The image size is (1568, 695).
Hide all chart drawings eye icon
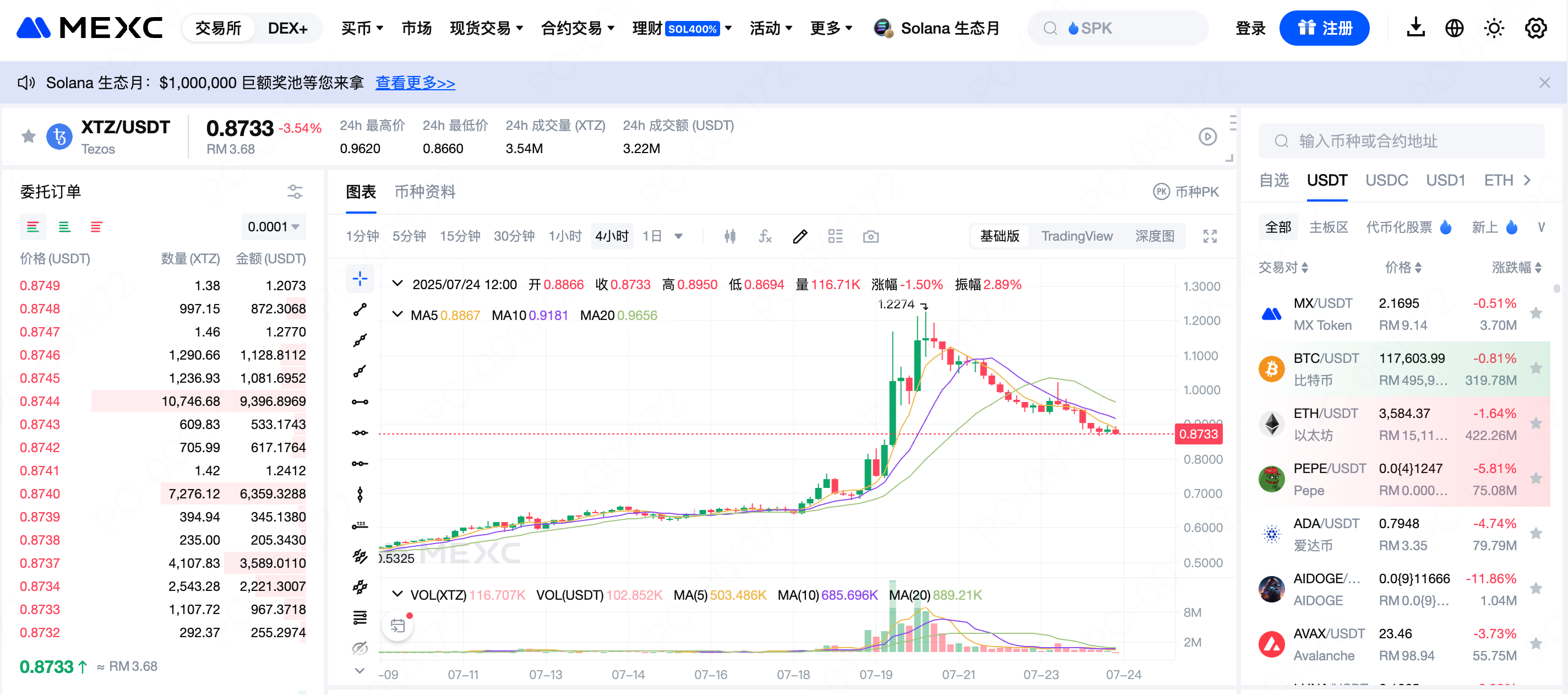360,649
